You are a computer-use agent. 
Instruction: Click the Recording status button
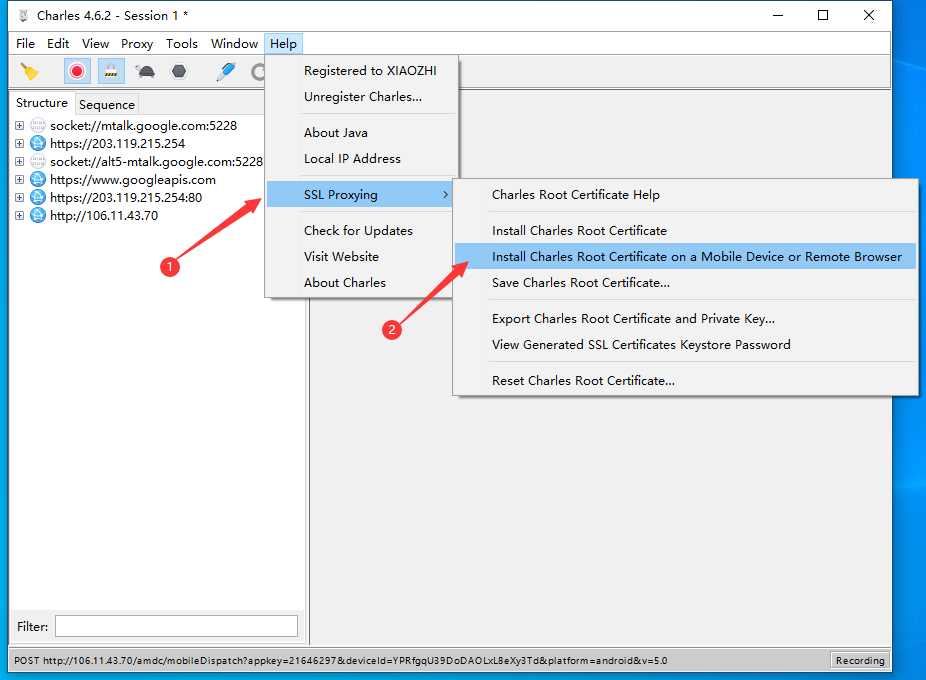click(860, 661)
